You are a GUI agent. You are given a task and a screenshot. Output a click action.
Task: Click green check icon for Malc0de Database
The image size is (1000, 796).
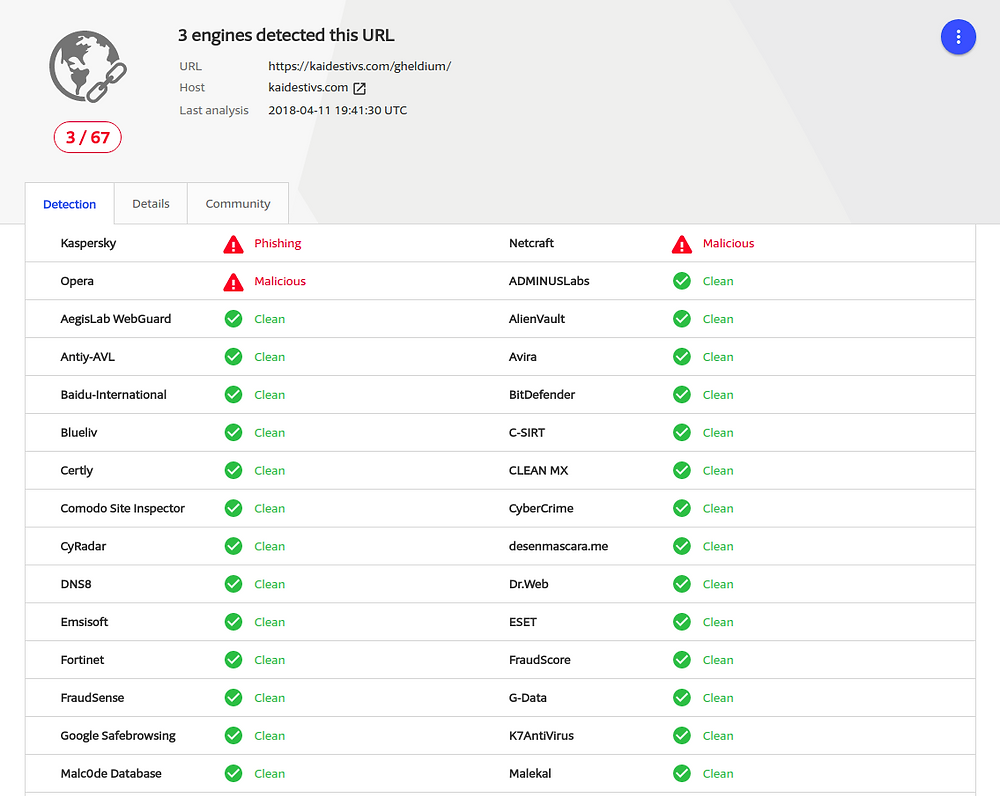pyautogui.click(x=233, y=773)
